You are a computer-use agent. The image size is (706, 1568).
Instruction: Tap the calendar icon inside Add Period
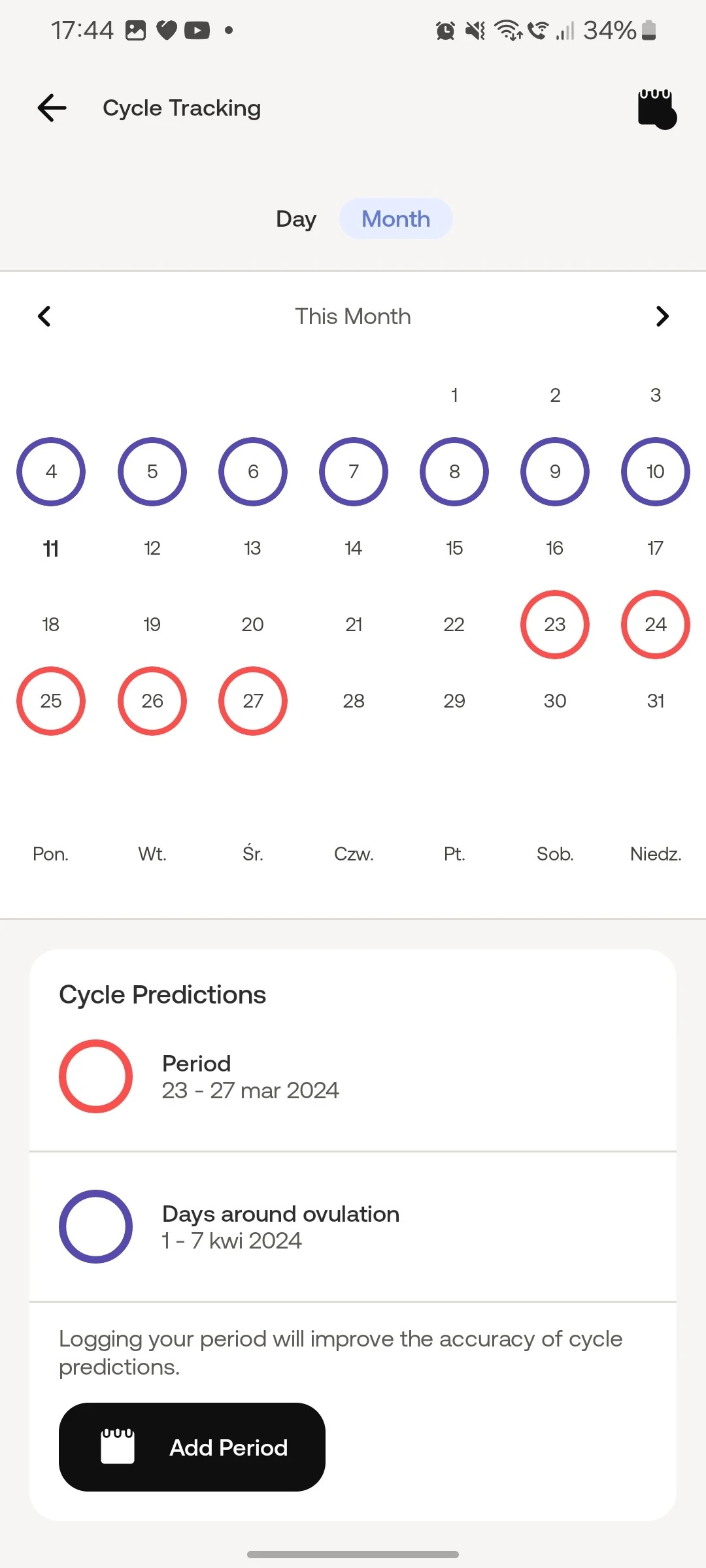pyautogui.click(x=118, y=1446)
